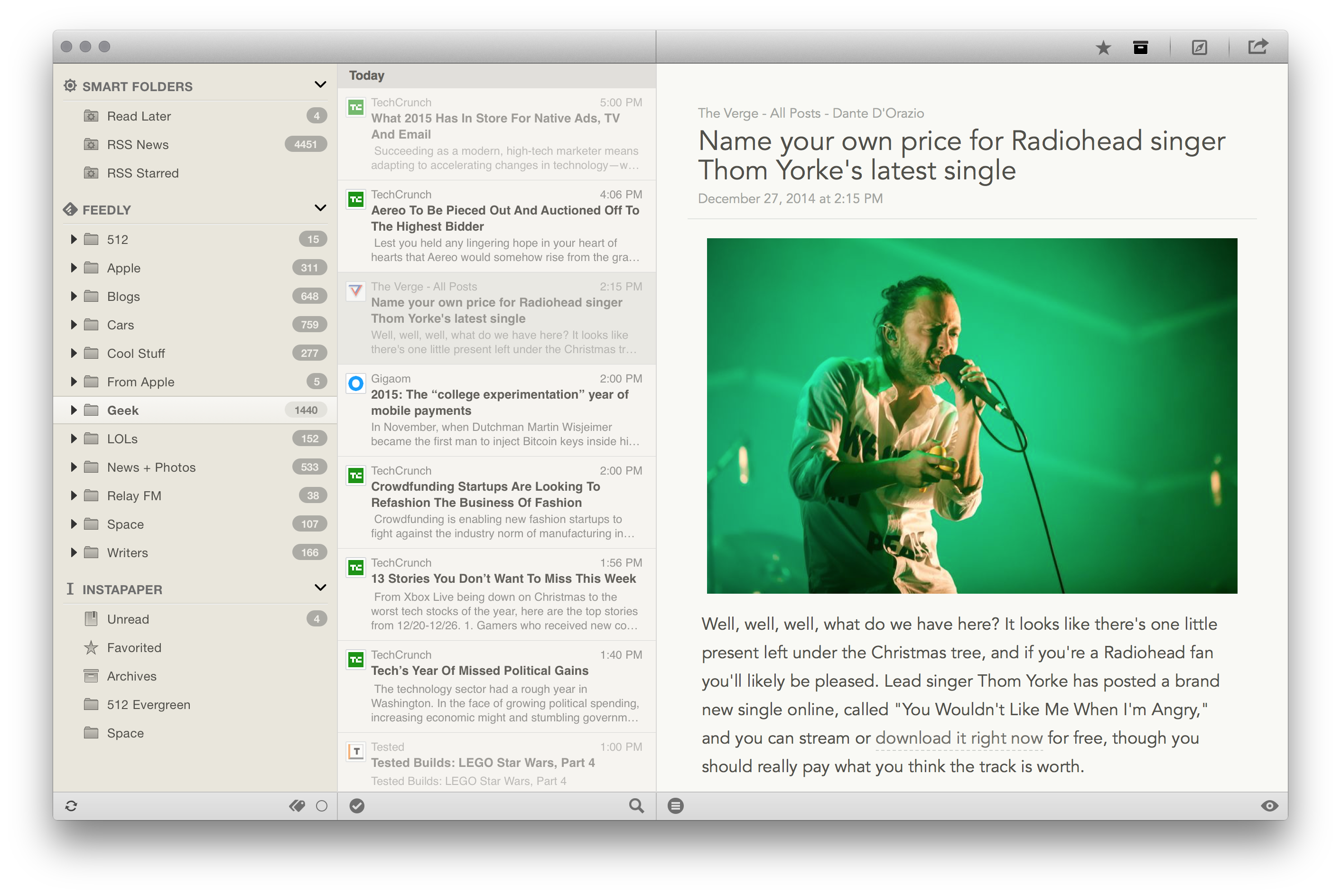Viewport: 1341px width, 896px height.
Task: Click the 1440 unread badge on Geek
Action: pos(306,410)
